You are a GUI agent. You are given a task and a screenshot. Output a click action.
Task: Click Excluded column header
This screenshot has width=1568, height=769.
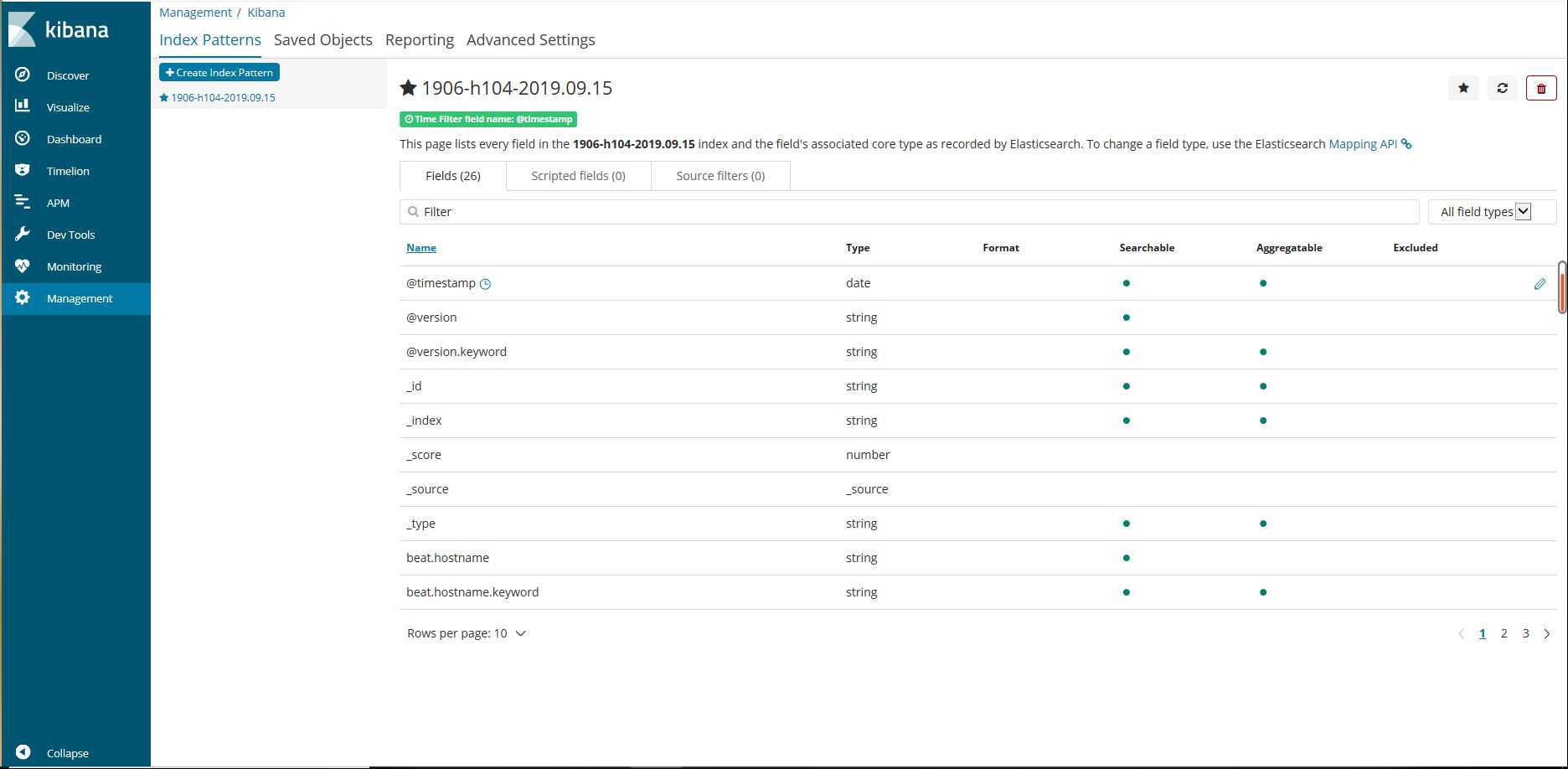[1416, 248]
